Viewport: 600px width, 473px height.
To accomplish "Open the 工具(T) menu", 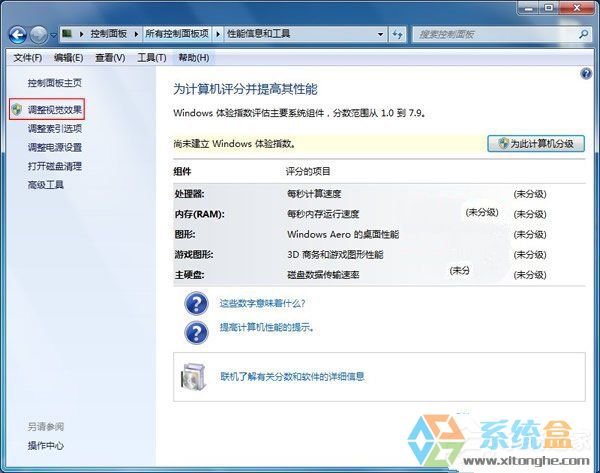I will (152, 58).
